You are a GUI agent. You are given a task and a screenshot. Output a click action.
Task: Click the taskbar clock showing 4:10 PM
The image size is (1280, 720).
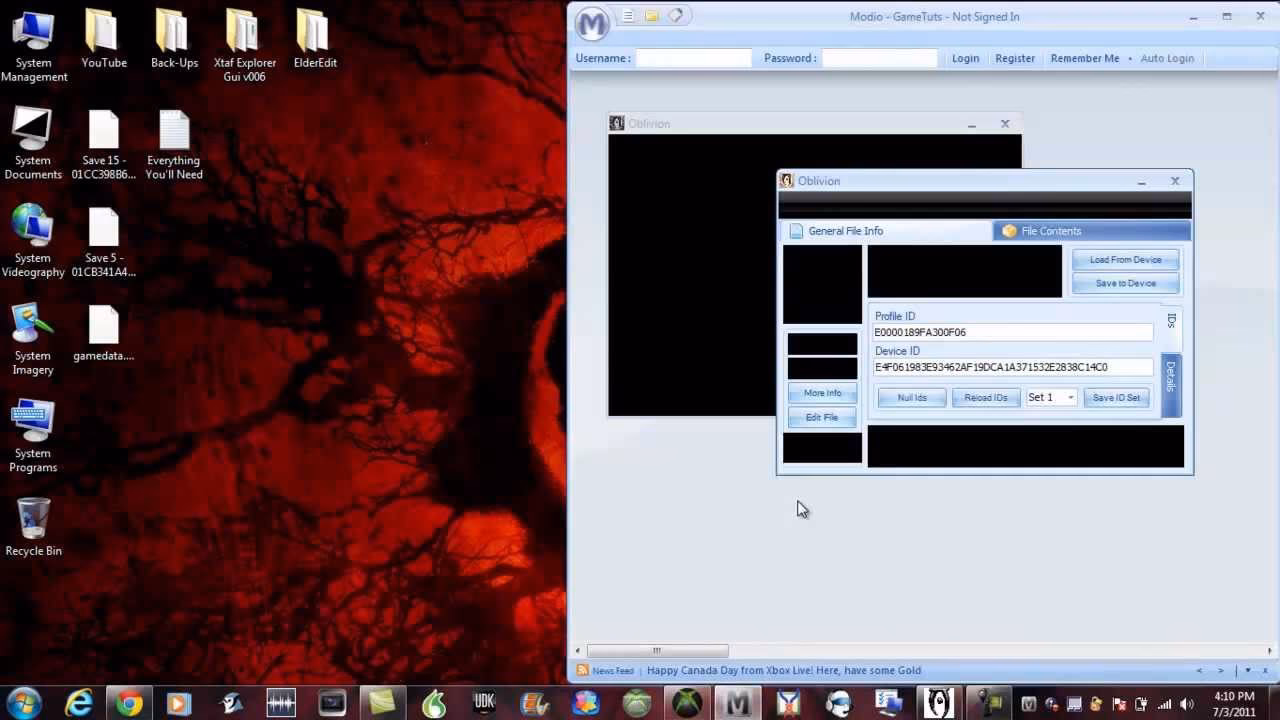[x=1234, y=704]
